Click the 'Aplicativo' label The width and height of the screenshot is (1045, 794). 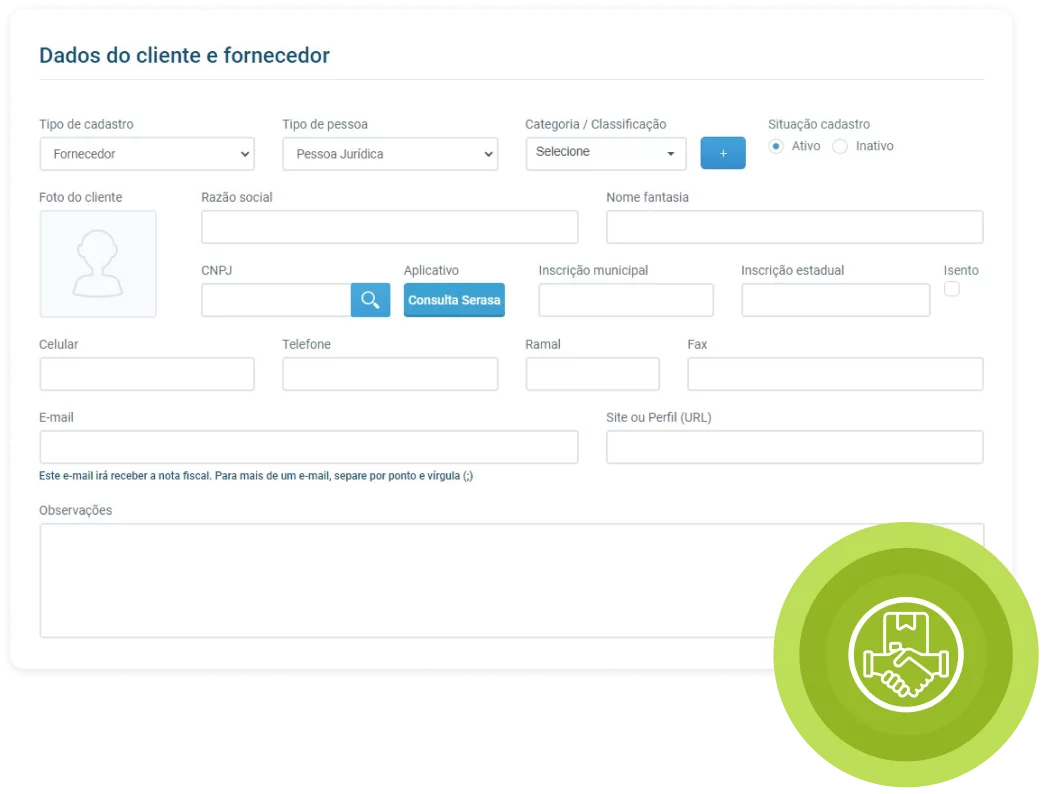[x=431, y=271]
